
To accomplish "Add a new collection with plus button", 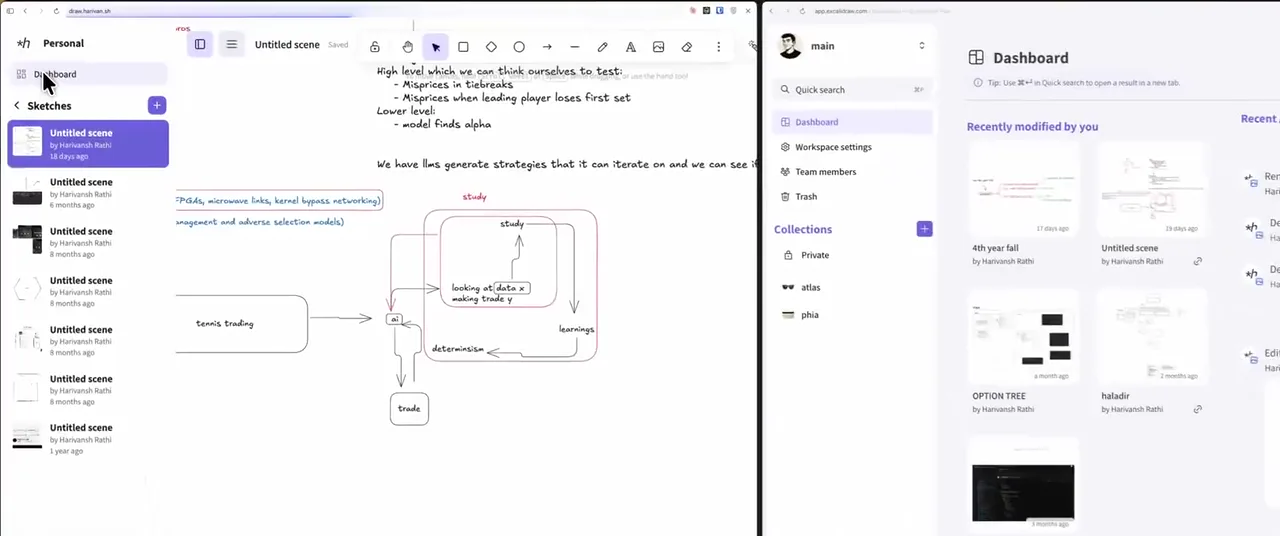I will (924, 229).
